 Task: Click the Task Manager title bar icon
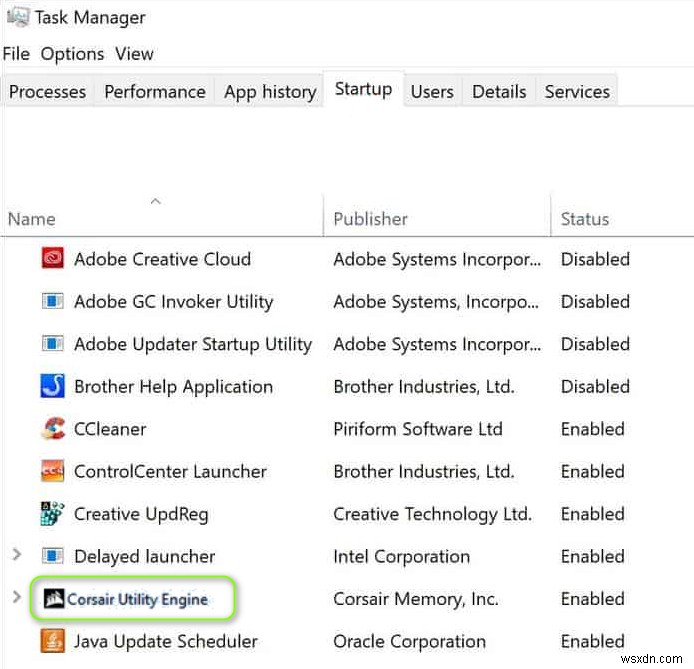(x=18, y=17)
